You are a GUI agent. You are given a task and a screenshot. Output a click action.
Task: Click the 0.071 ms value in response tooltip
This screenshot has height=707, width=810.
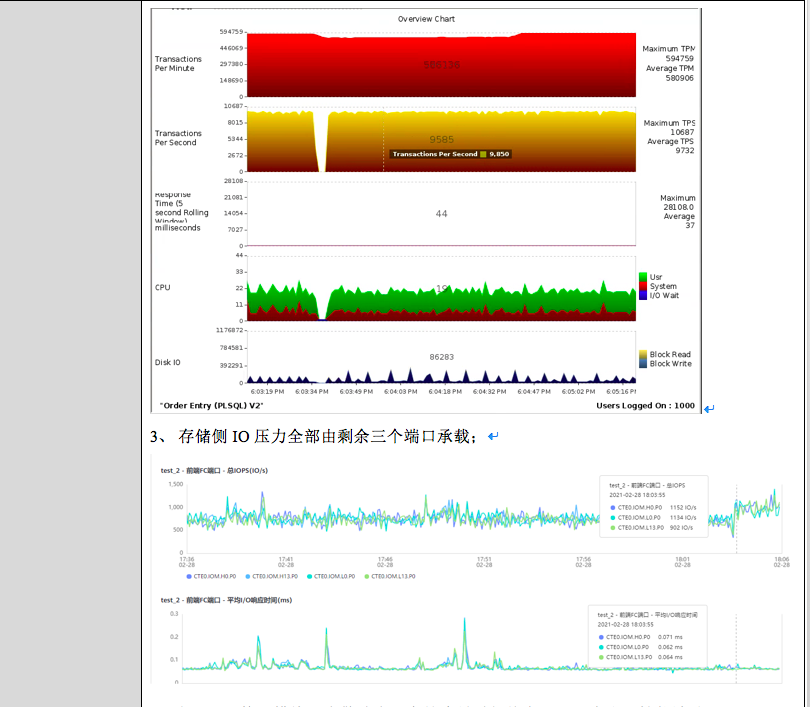(670, 637)
